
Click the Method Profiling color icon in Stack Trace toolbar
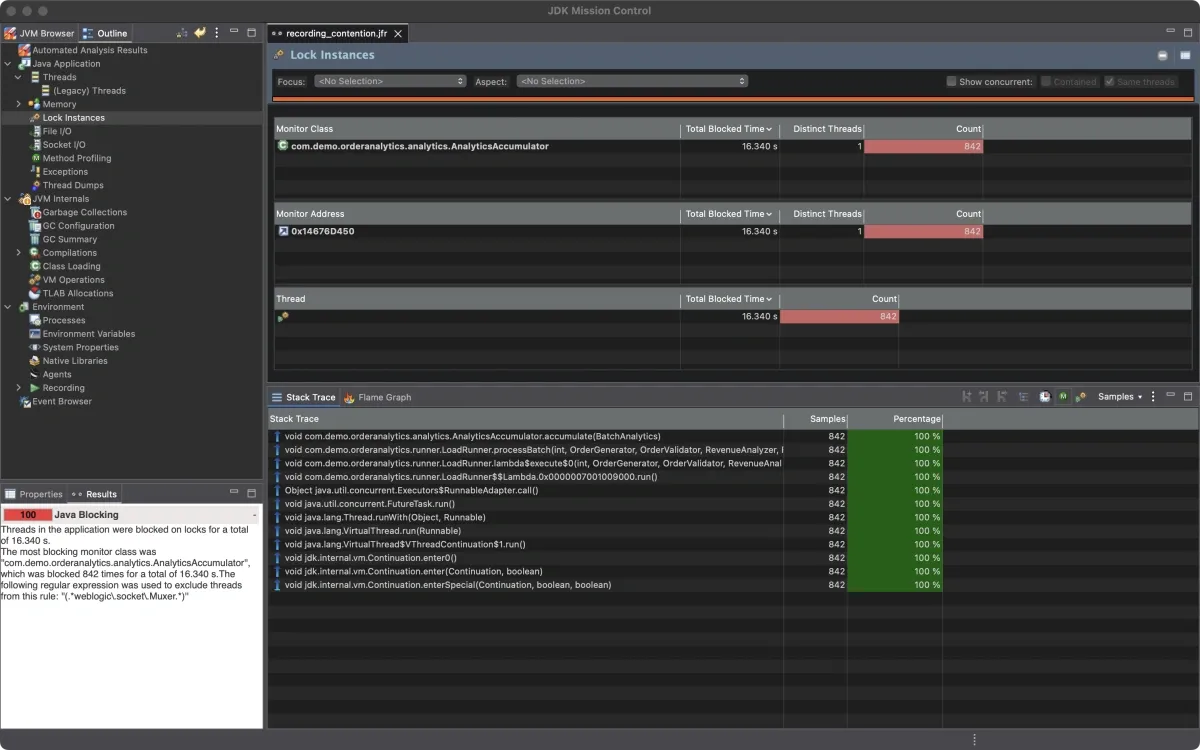tap(1063, 397)
